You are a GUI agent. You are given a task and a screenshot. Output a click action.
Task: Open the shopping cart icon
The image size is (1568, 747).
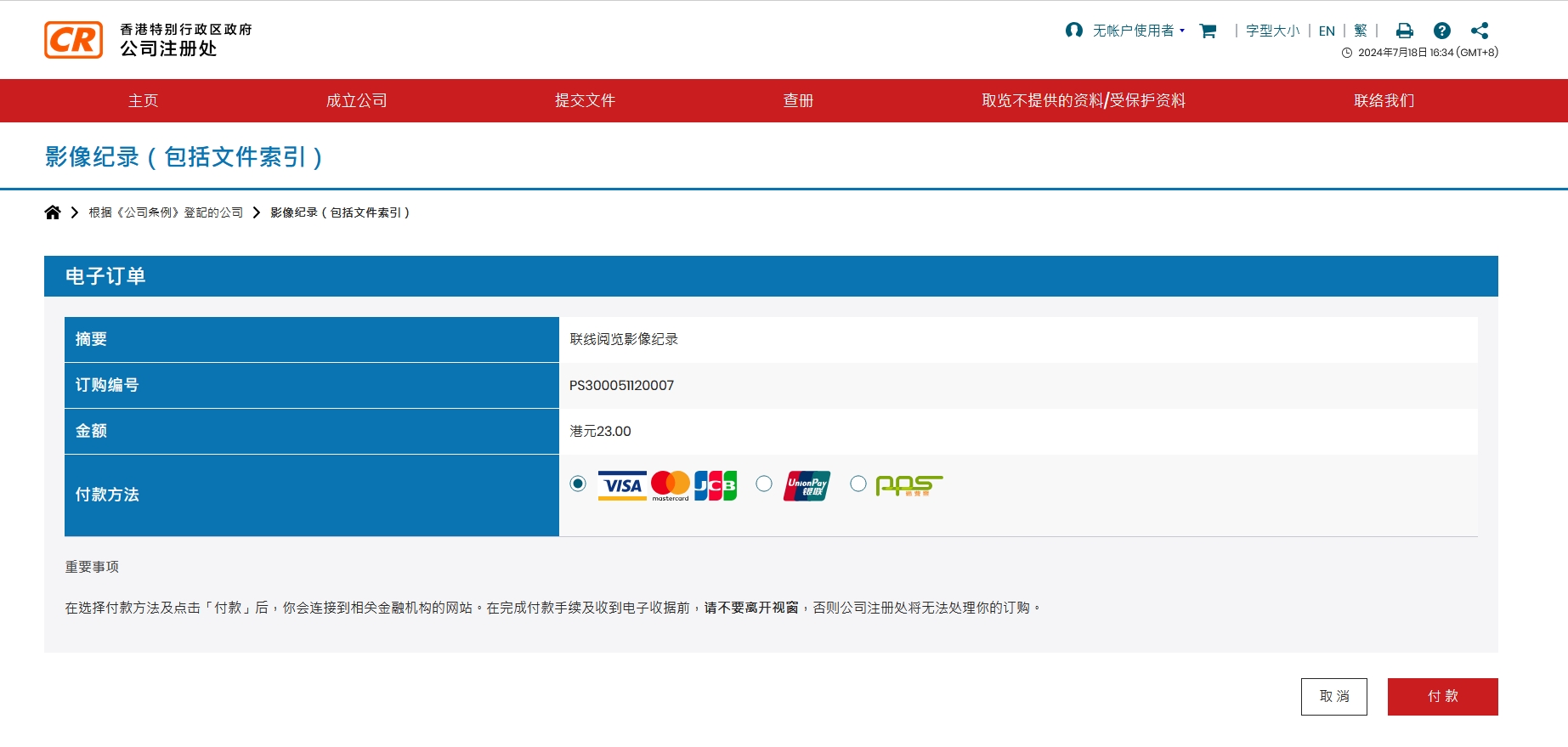click(1207, 31)
